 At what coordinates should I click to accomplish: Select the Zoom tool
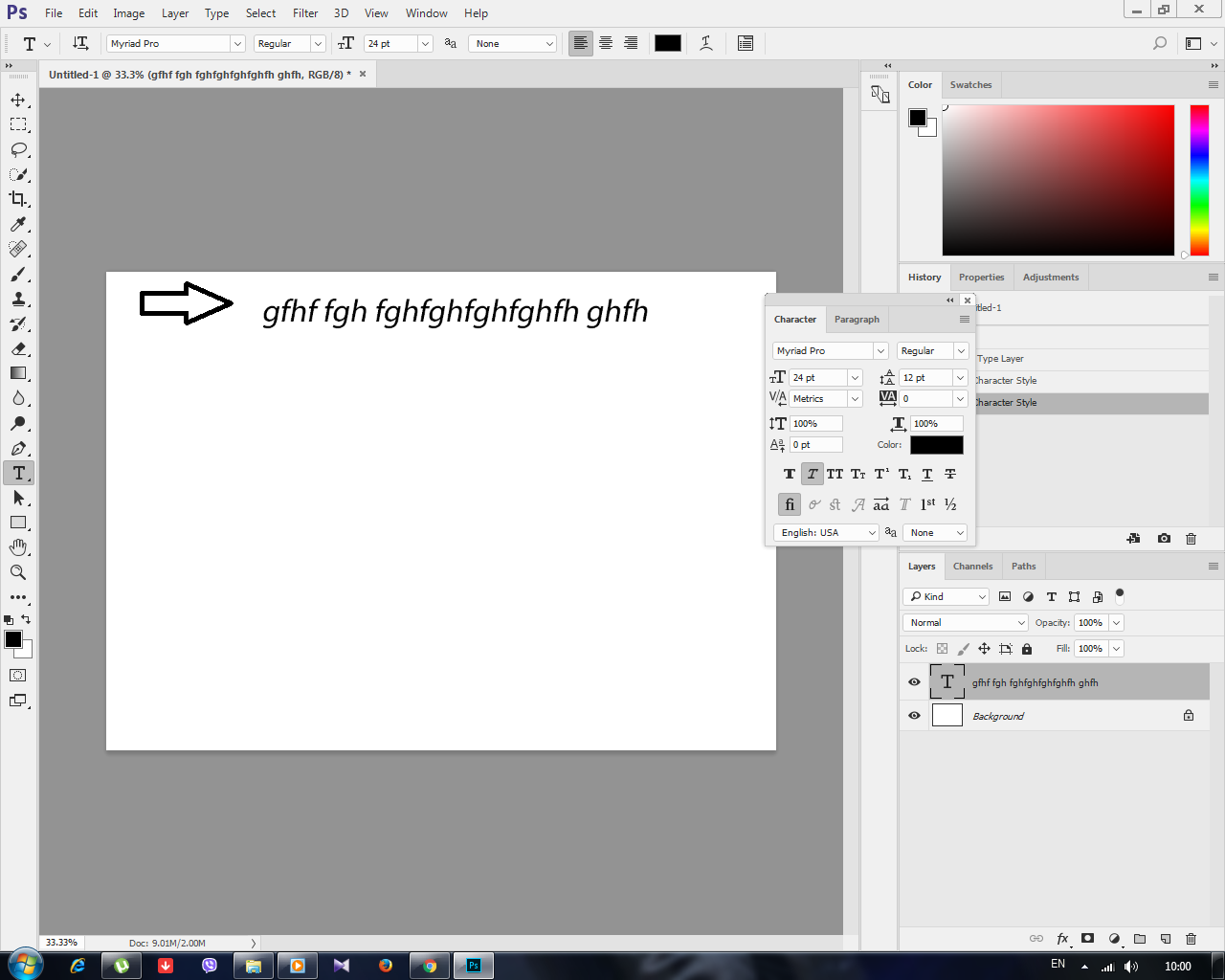[18, 572]
